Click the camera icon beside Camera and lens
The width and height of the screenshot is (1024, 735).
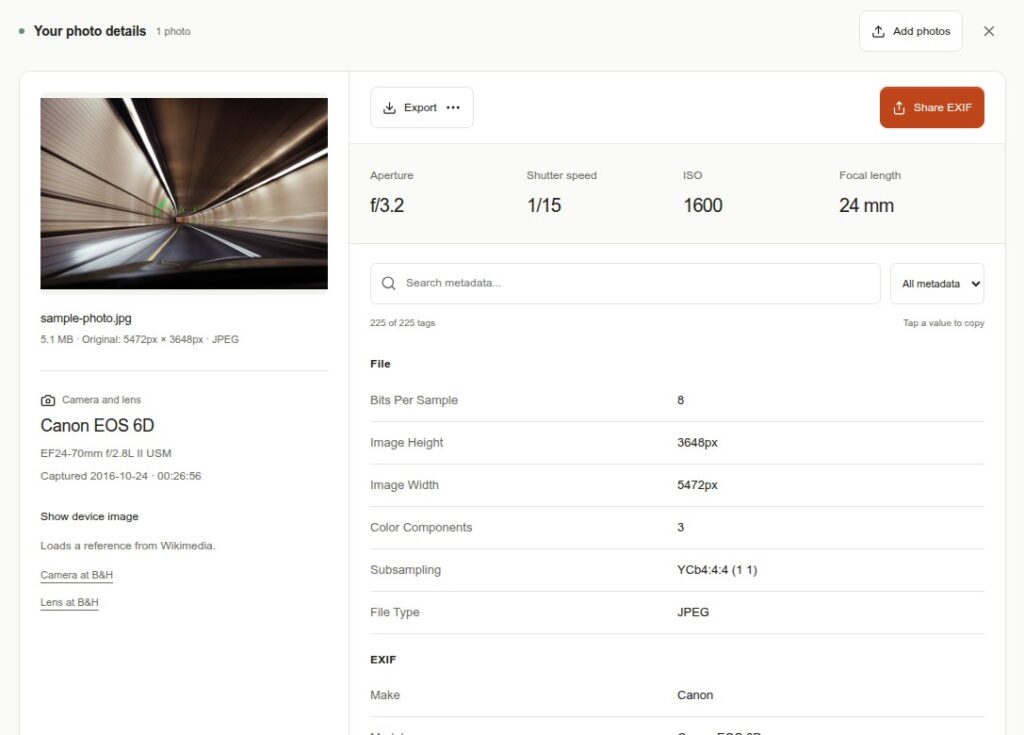pyautogui.click(x=48, y=400)
